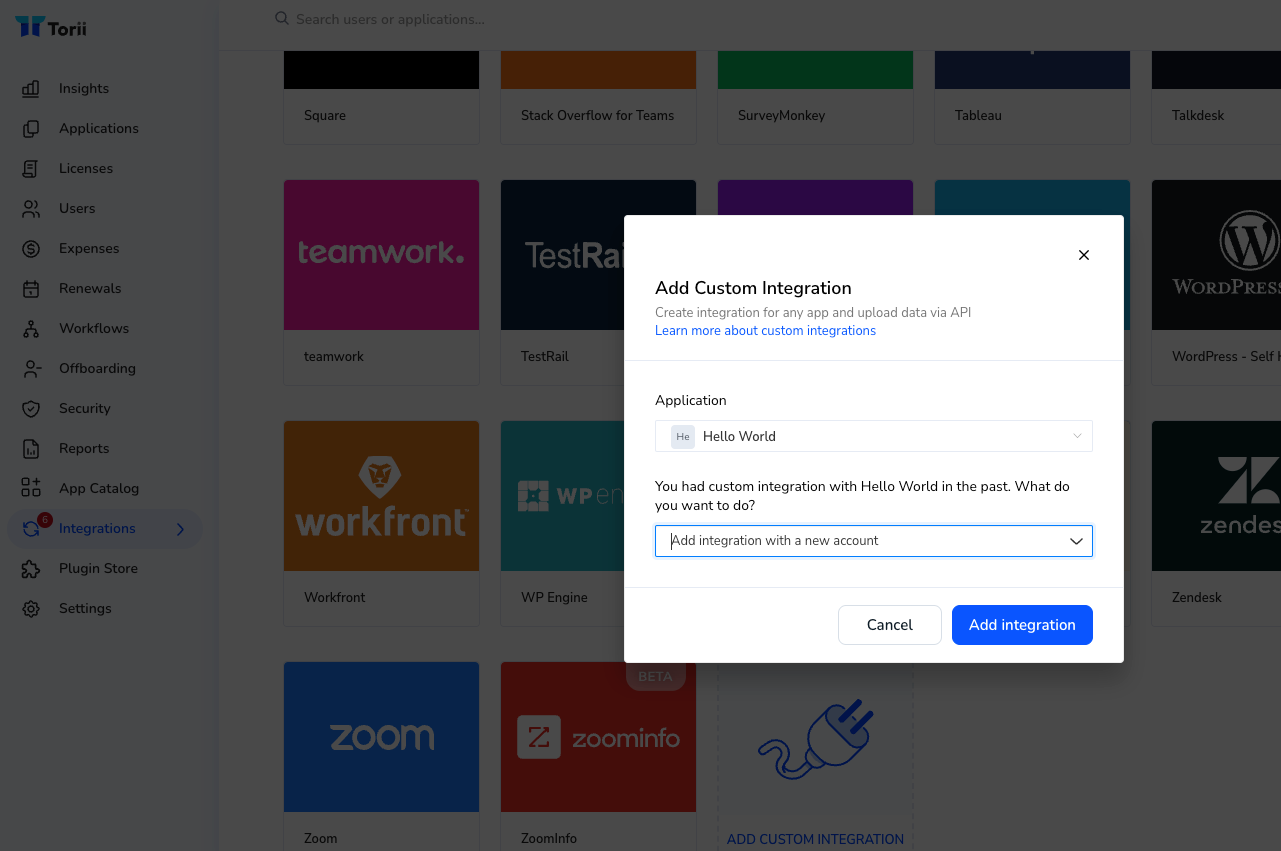Click the Add integration button
The image size is (1281, 851).
1022,625
